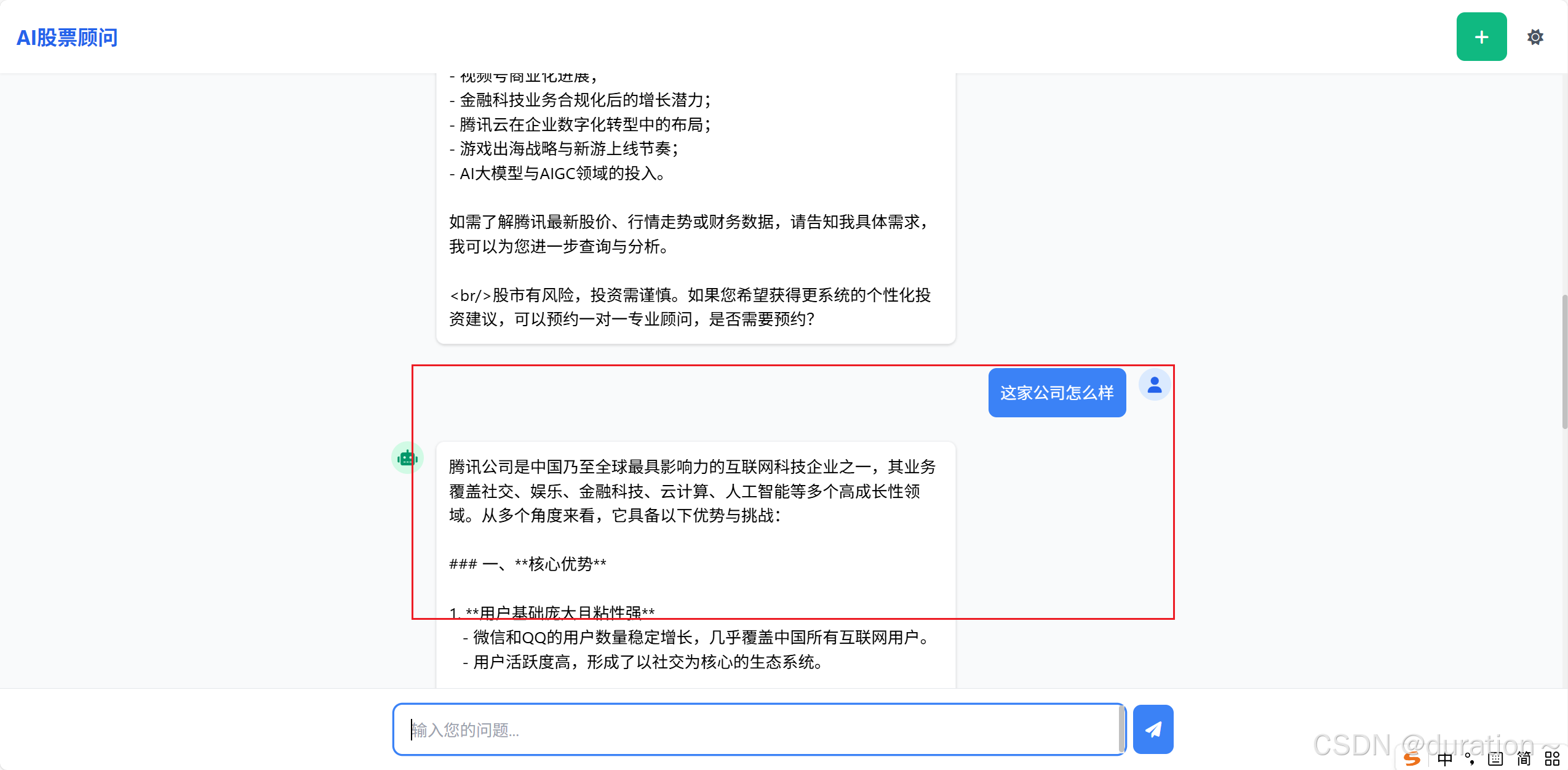Start a new chat with the green plus button
This screenshot has width=1568, height=770.
pyautogui.click(x=1481, y=37)
